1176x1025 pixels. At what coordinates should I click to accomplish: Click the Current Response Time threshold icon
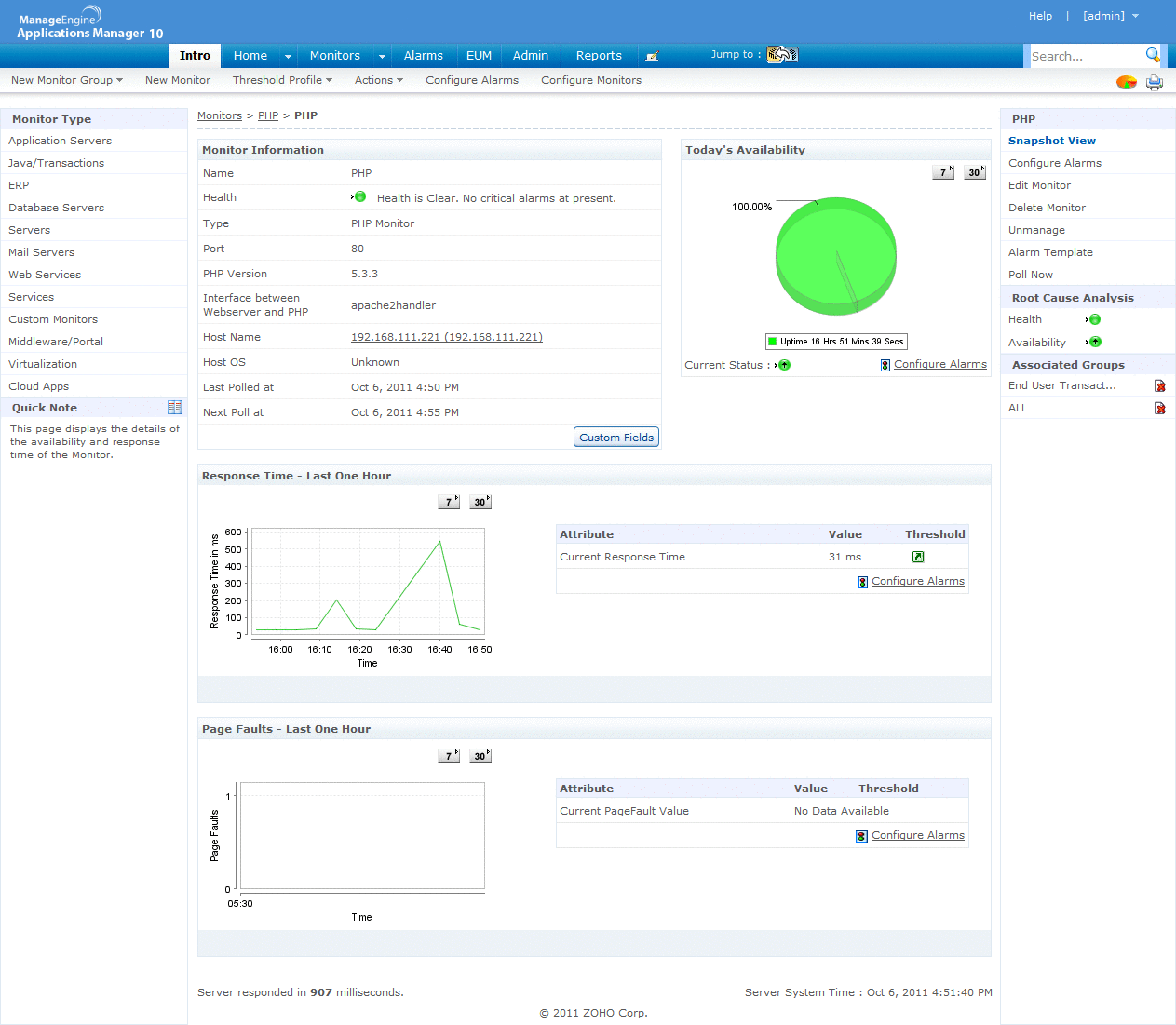[918, 557]
